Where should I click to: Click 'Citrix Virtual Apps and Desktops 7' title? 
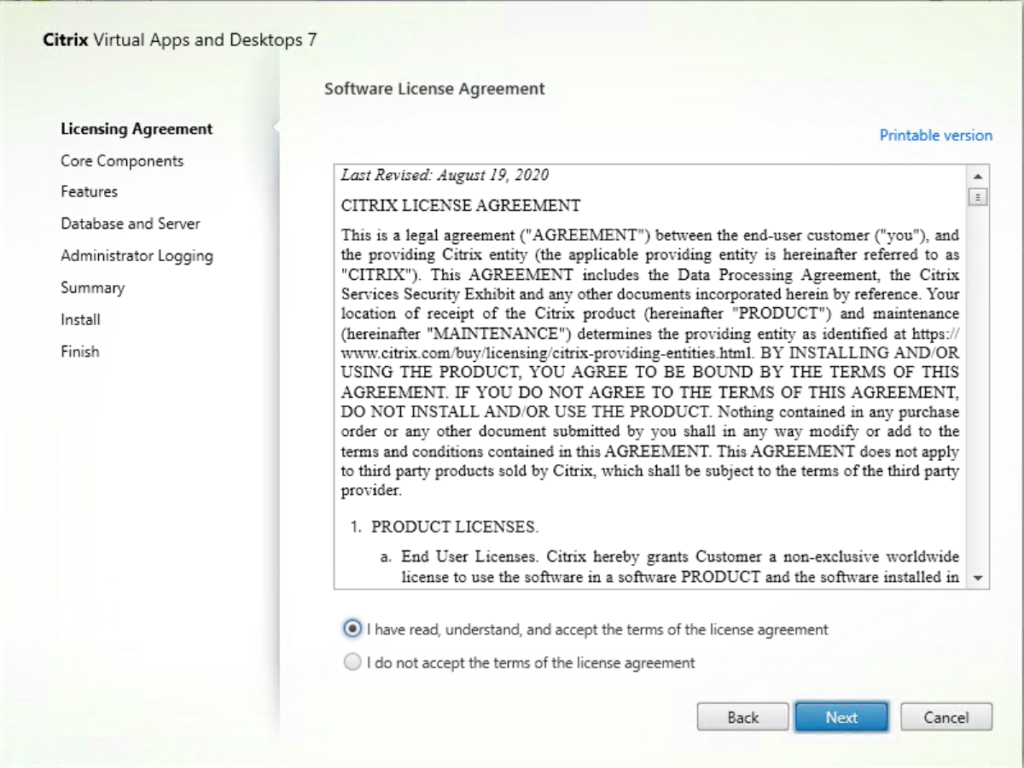coord(180,40)
